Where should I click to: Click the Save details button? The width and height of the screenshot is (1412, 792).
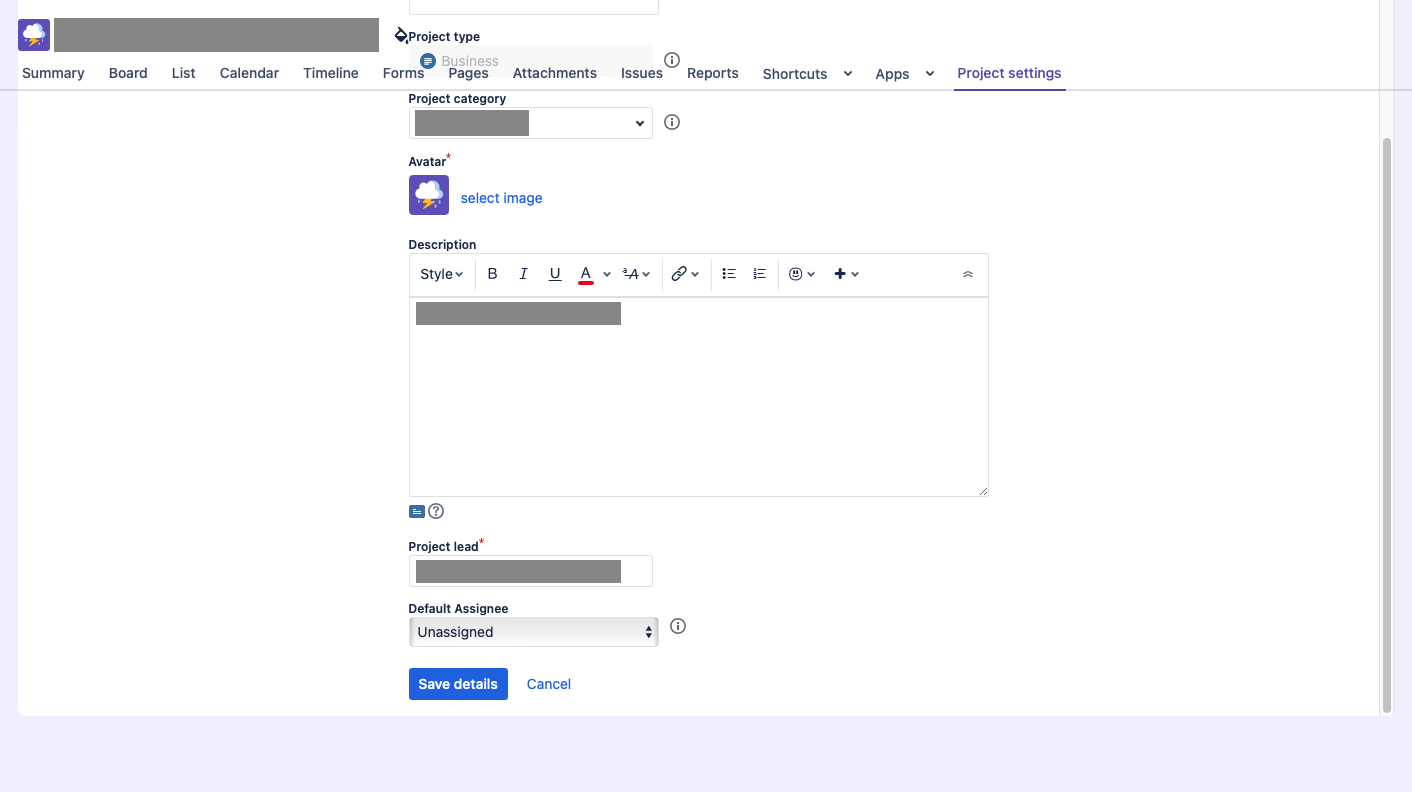(x=458, y=683)
